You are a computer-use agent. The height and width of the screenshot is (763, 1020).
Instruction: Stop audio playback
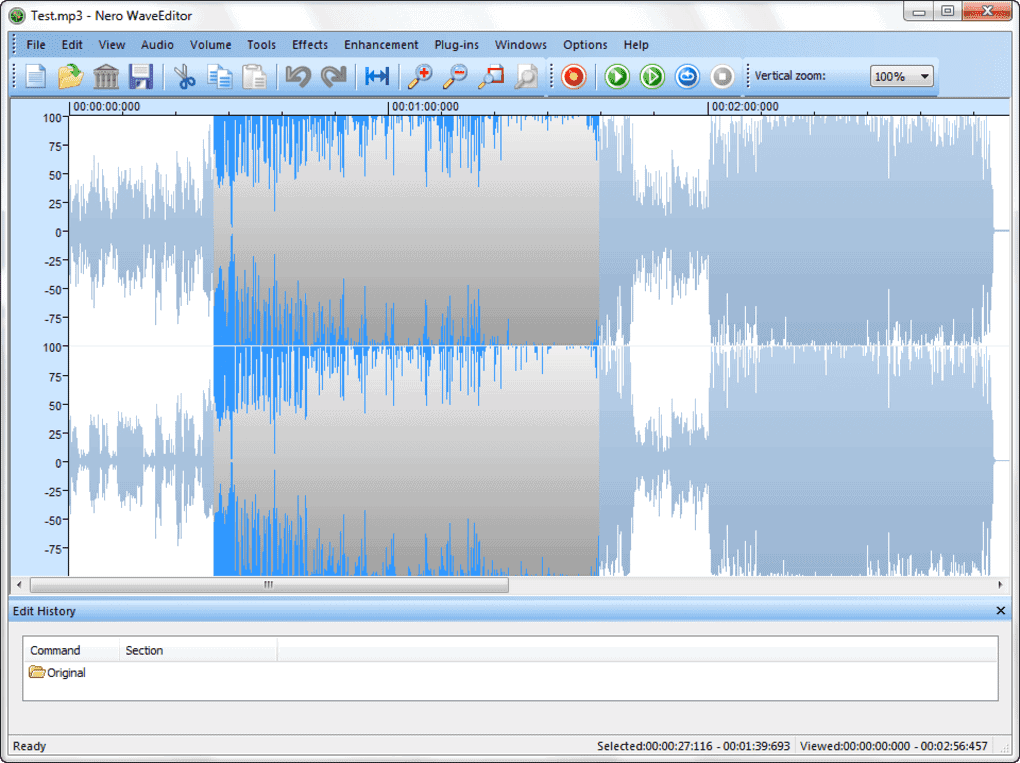722,76
